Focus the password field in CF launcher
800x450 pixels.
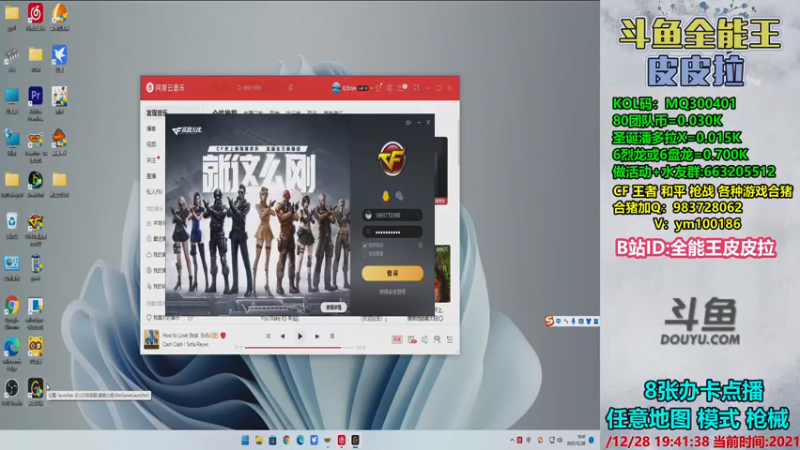pyautogui.click(x=392, y=232)
